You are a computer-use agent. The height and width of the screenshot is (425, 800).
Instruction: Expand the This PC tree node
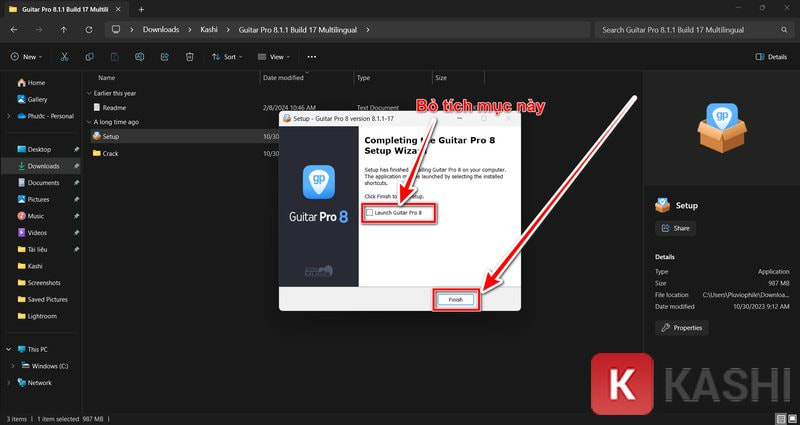[10, 349]
